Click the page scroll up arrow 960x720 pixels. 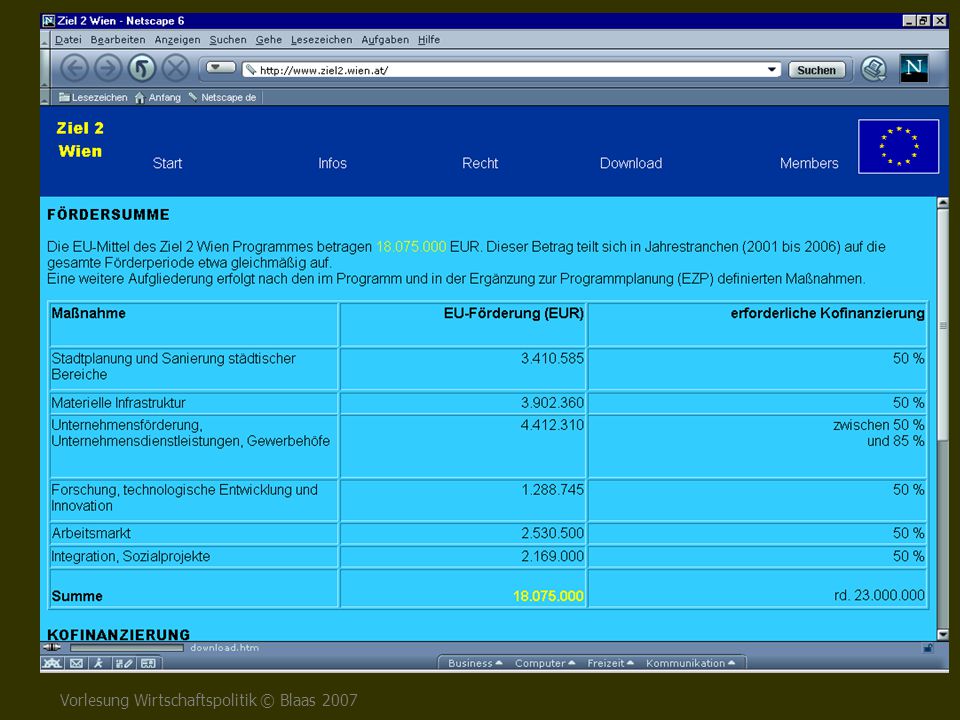(943, 203)
